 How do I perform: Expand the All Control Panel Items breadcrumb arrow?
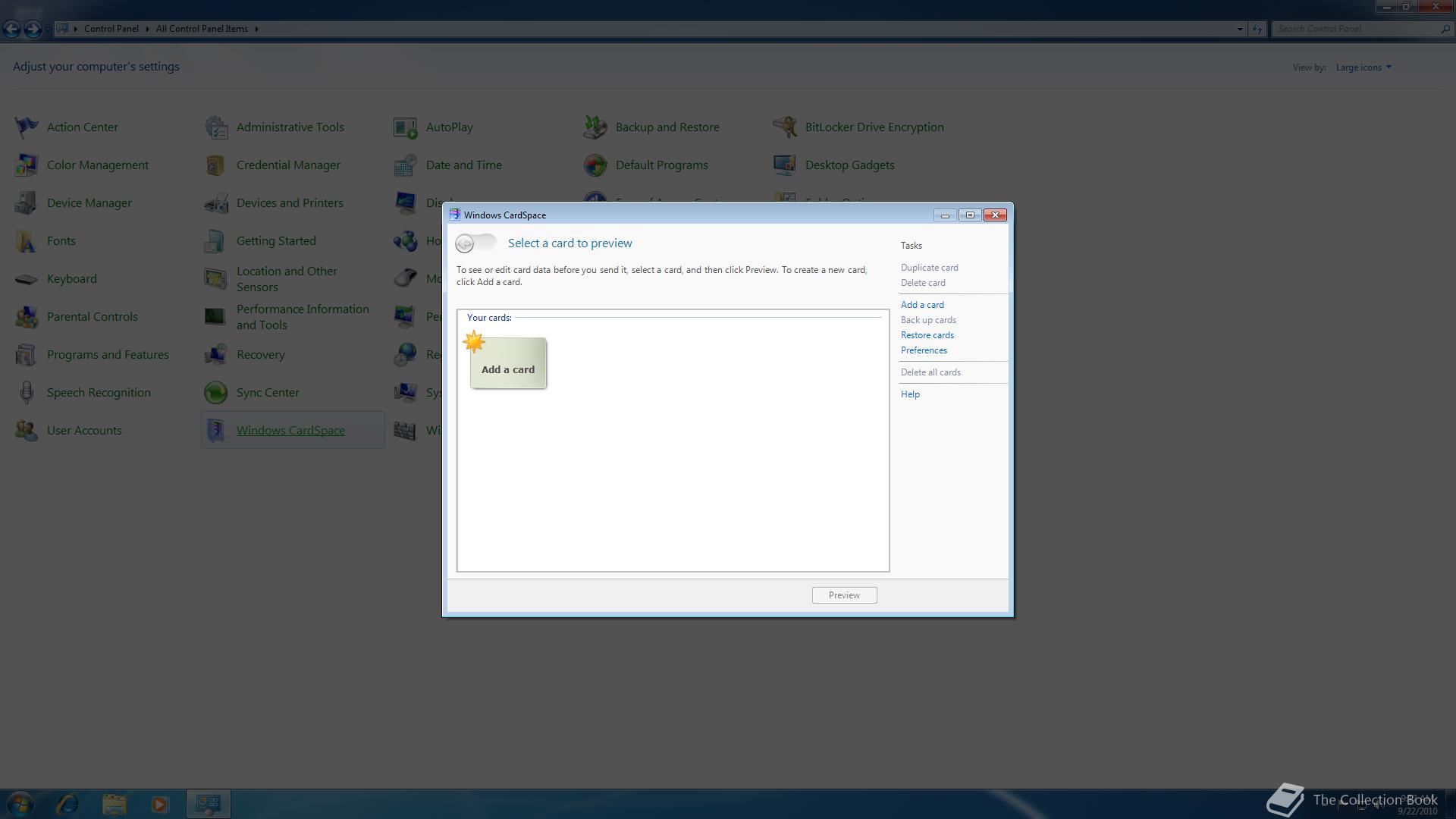click(x=256, y=29)
